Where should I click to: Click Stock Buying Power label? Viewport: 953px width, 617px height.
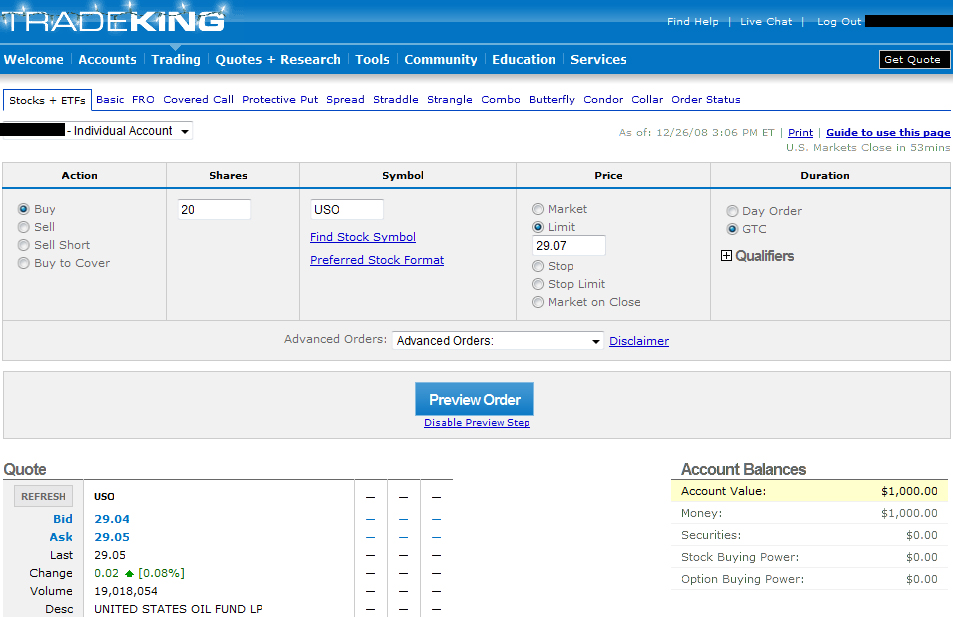click(740, 557)
